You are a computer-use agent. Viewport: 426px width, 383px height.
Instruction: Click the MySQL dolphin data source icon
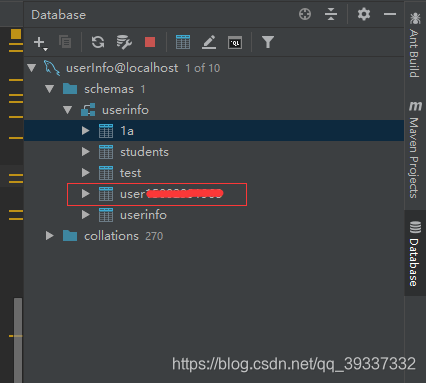tap(52, 68)
